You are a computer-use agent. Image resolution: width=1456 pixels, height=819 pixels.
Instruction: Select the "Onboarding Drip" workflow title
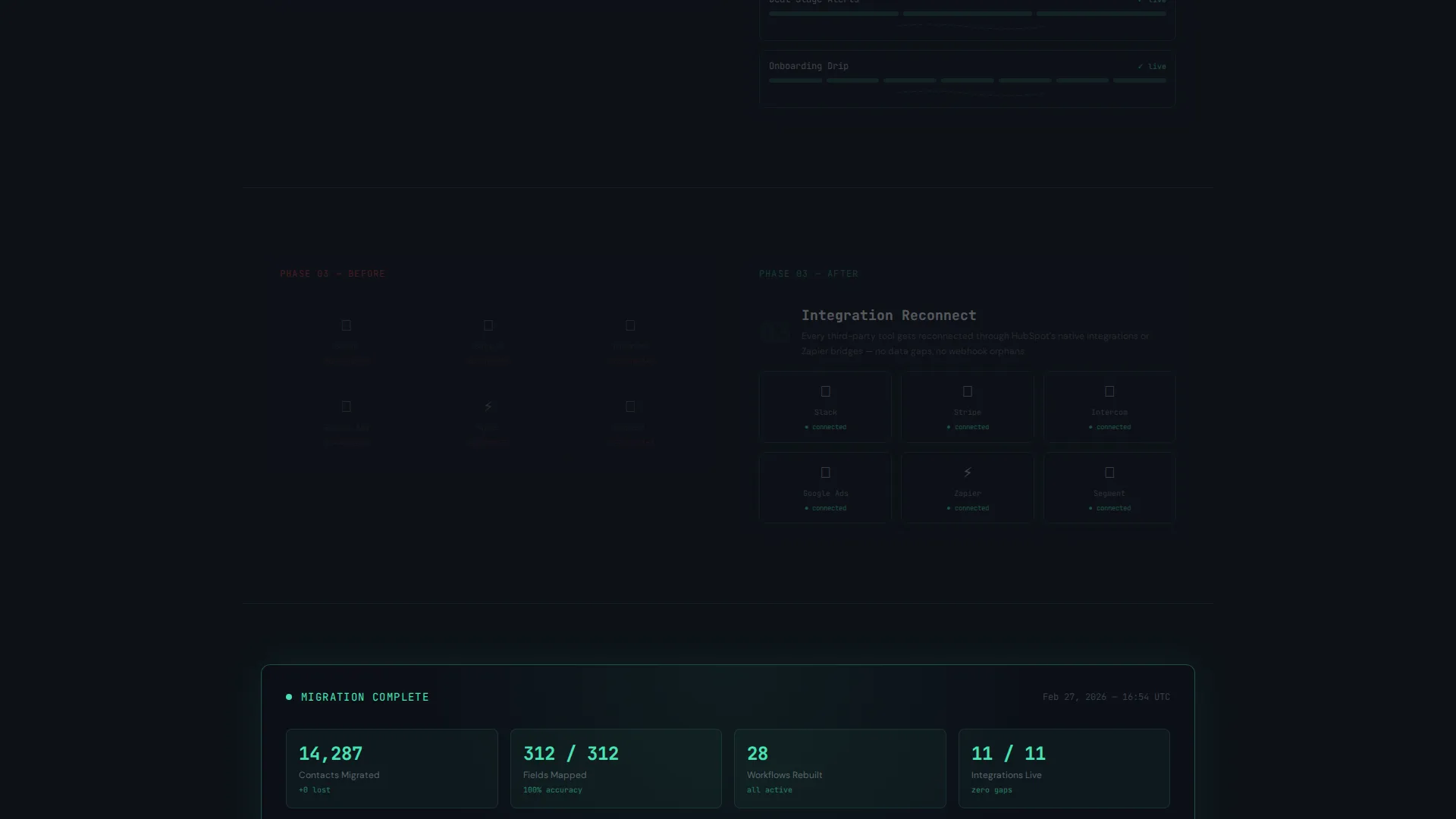pyautogui.click(x=808, y=66)
